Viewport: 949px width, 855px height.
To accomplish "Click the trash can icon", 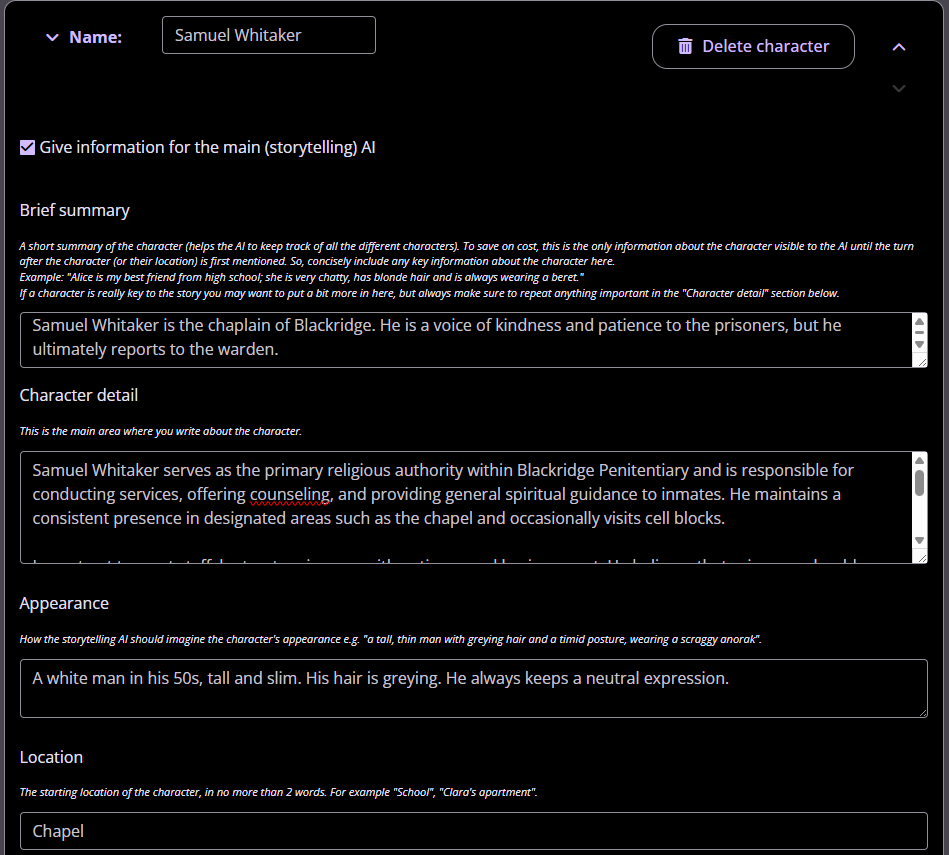I will click(685, 46).
